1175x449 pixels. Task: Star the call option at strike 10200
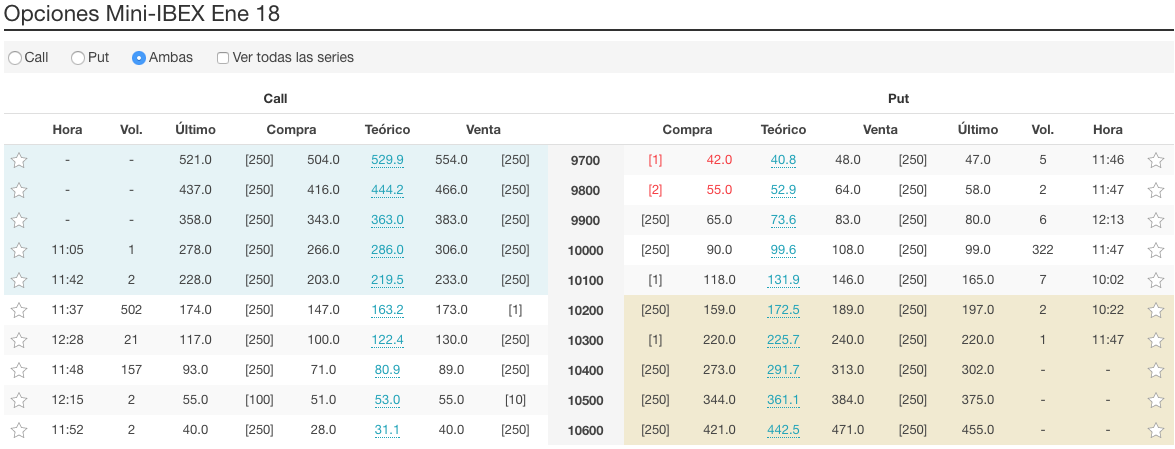point(19,310)
